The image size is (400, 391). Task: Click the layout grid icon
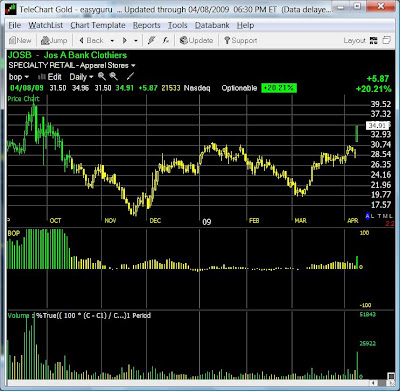[374, 40]
